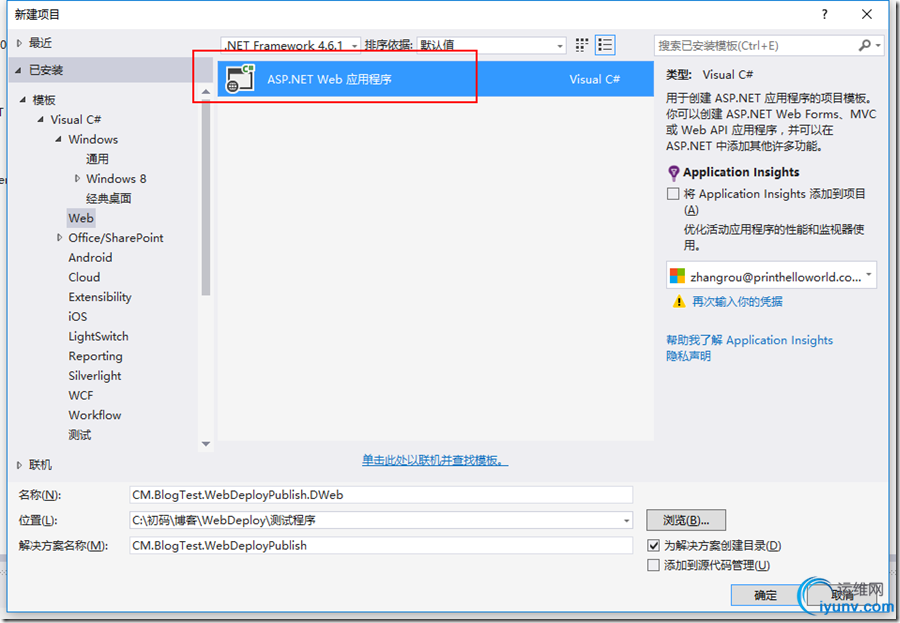Select the 测试 template category
This screenshot has height=623, width=900.
click(x=80, y=435)
